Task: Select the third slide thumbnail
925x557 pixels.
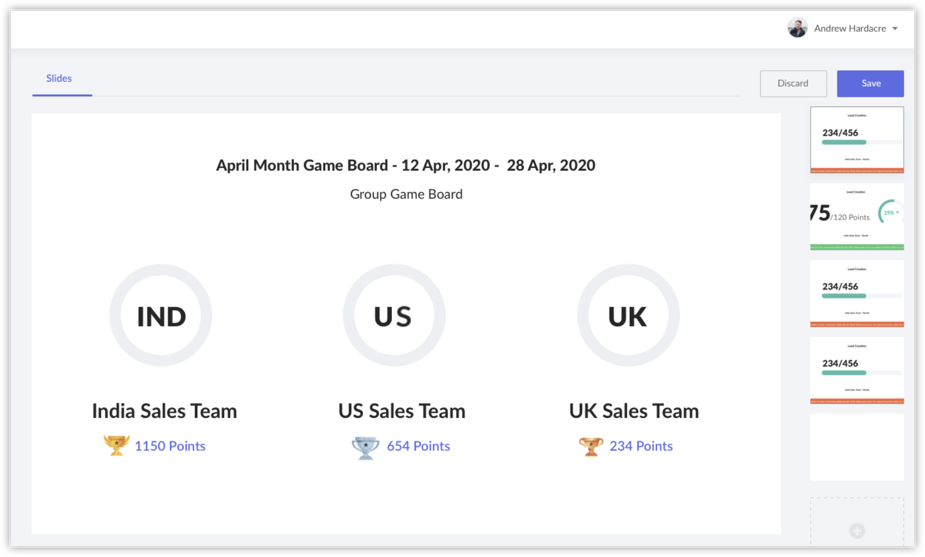Action: 857,294
